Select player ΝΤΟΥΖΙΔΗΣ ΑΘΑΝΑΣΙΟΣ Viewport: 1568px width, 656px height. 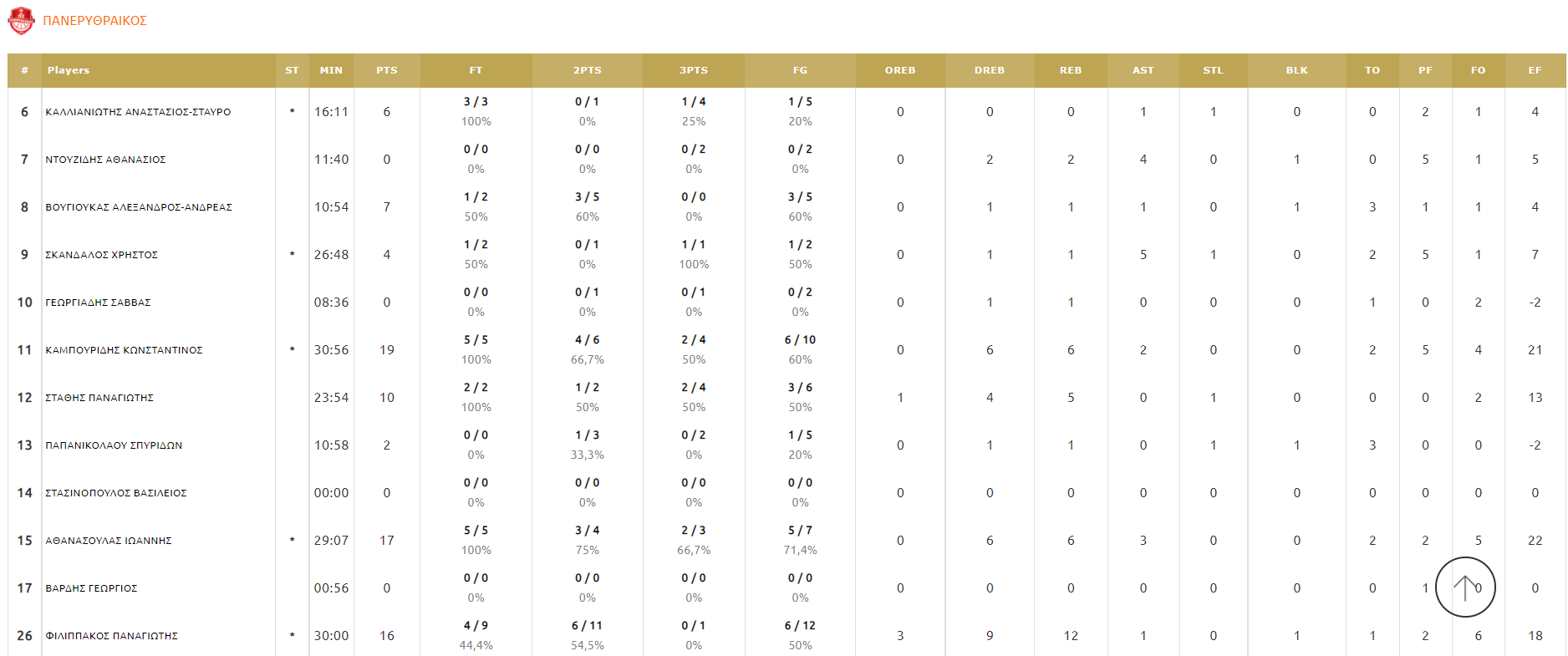[x=105, y=160]
